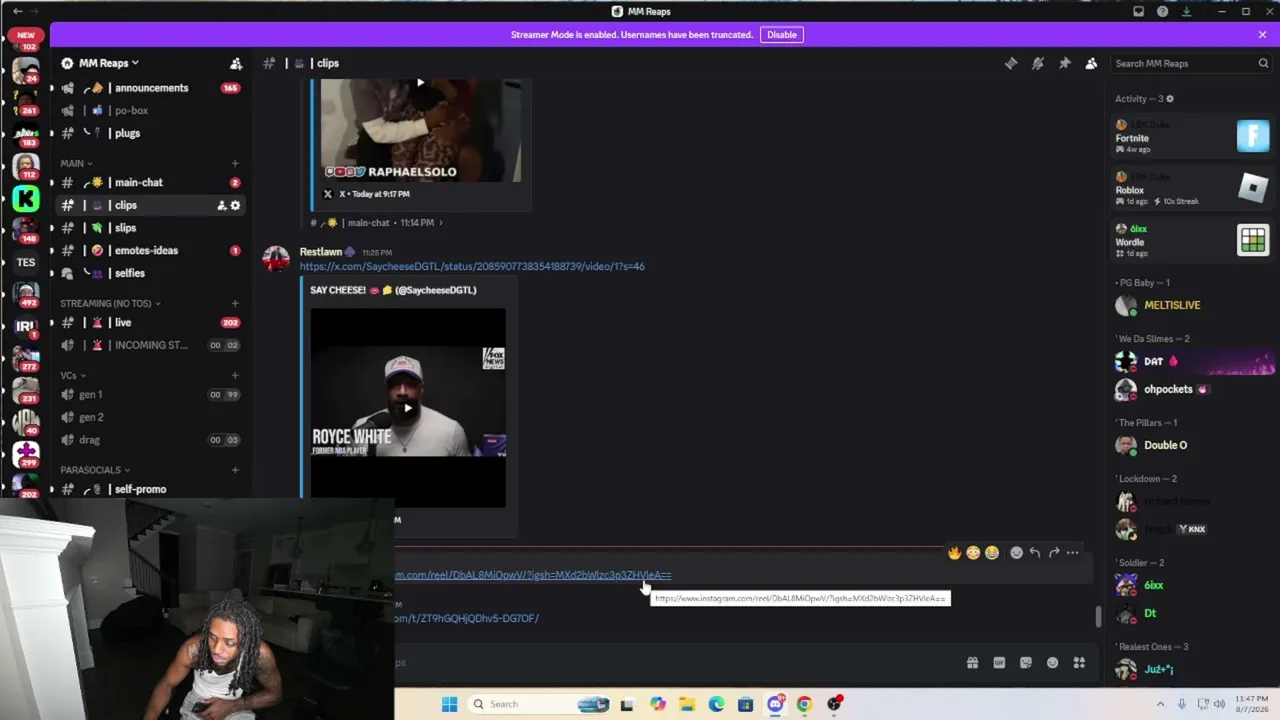Go back with the title bar arrow

coord(17,11)
